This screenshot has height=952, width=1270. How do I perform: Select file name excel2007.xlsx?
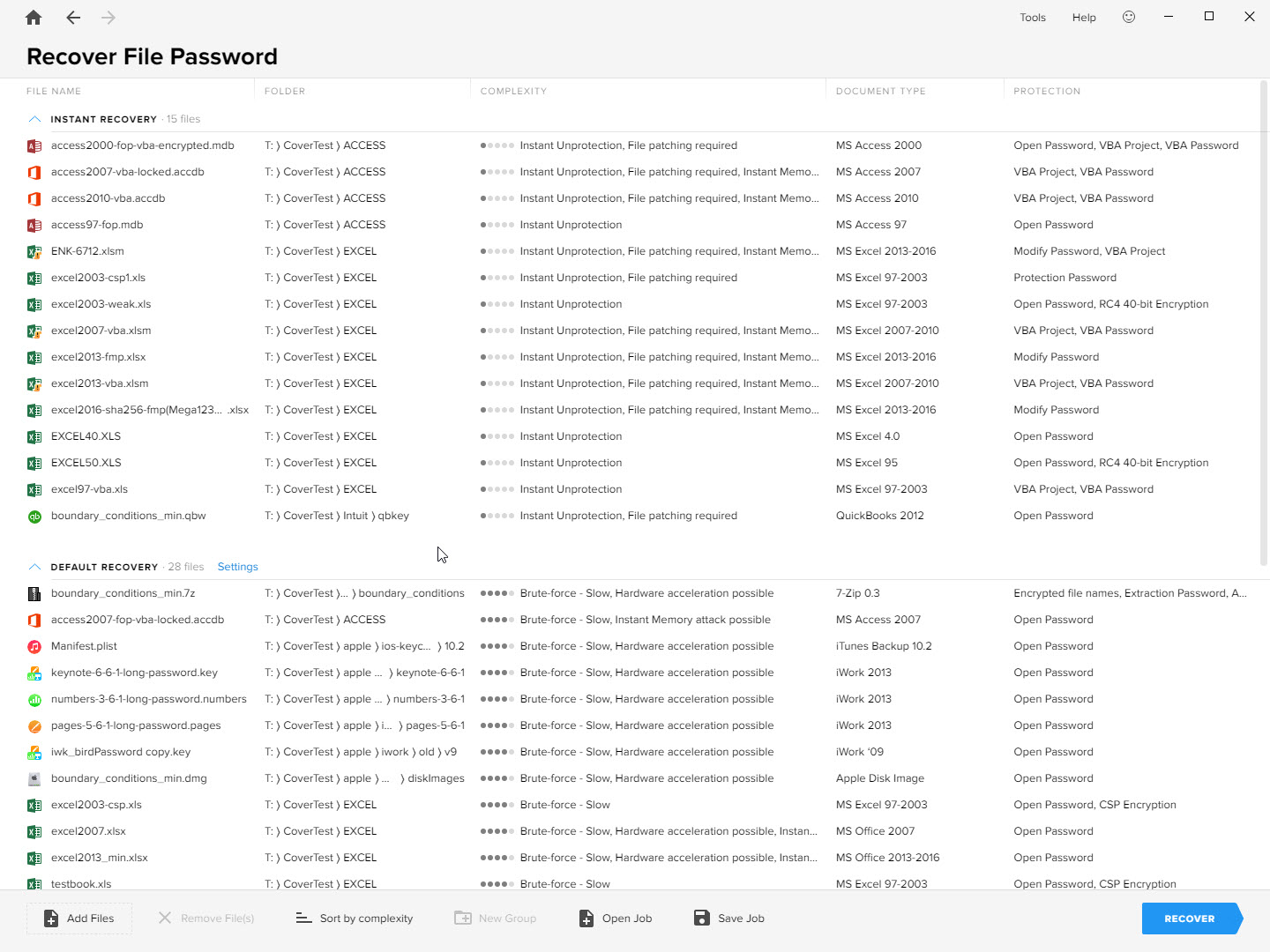tap(88, 831)
